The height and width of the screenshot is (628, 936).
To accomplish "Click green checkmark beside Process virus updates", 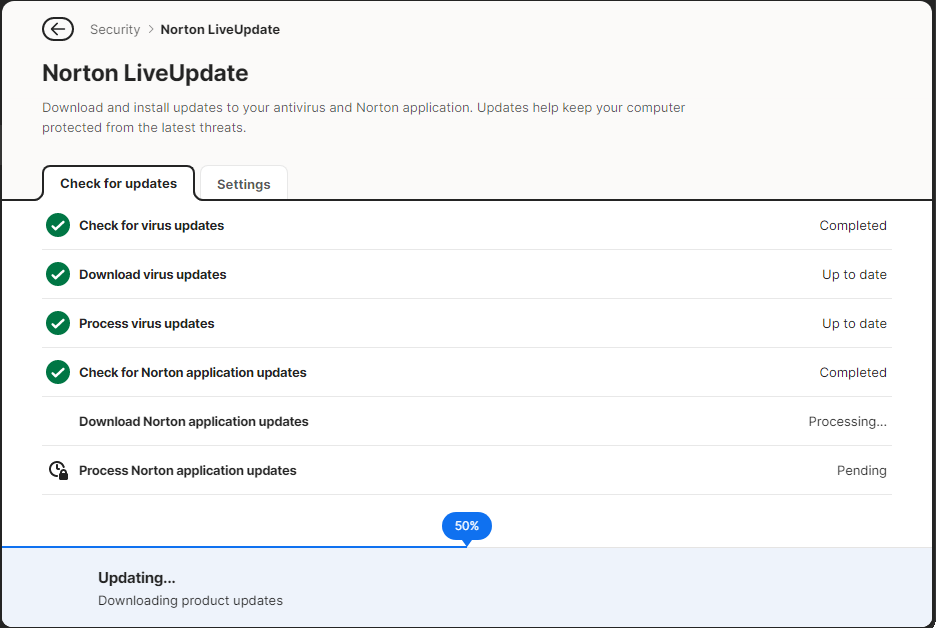I will coord(58,323).
